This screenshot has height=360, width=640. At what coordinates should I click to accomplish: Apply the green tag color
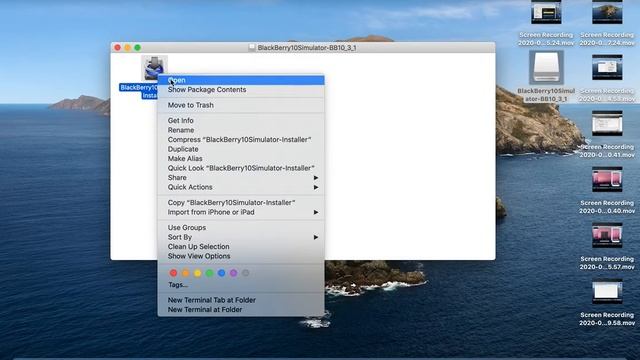click(209, 273)
